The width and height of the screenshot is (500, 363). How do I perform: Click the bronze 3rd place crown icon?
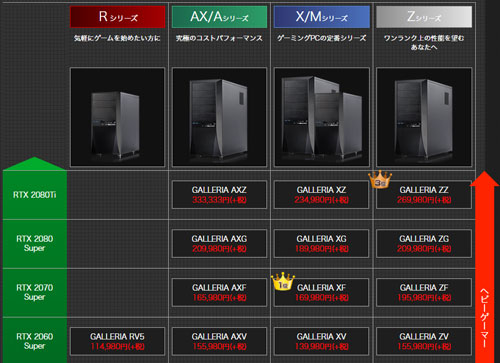pos(380,179)
